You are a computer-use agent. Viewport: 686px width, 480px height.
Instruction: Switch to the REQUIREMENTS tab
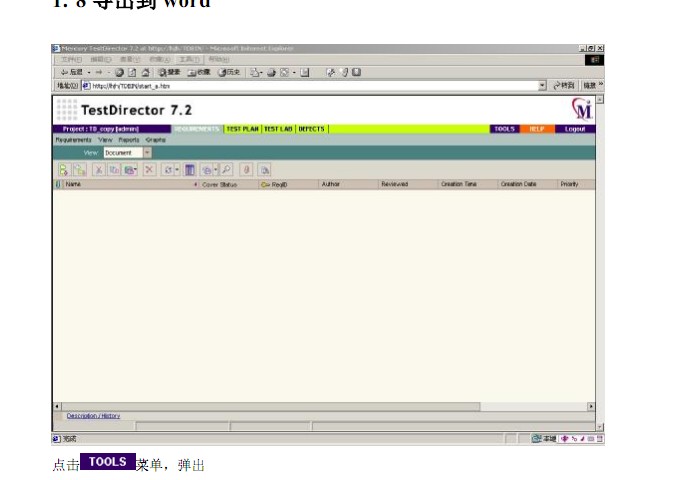(196, 129)
